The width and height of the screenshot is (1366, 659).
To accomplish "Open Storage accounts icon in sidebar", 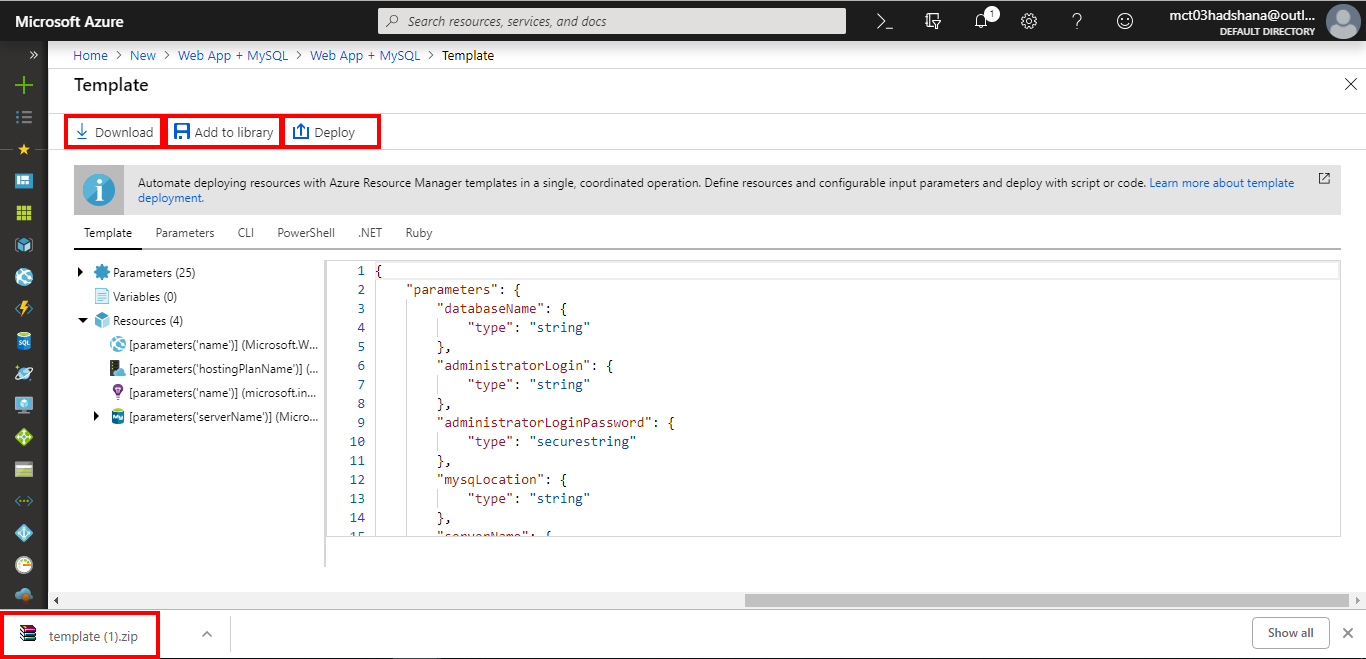I will 24,469.
